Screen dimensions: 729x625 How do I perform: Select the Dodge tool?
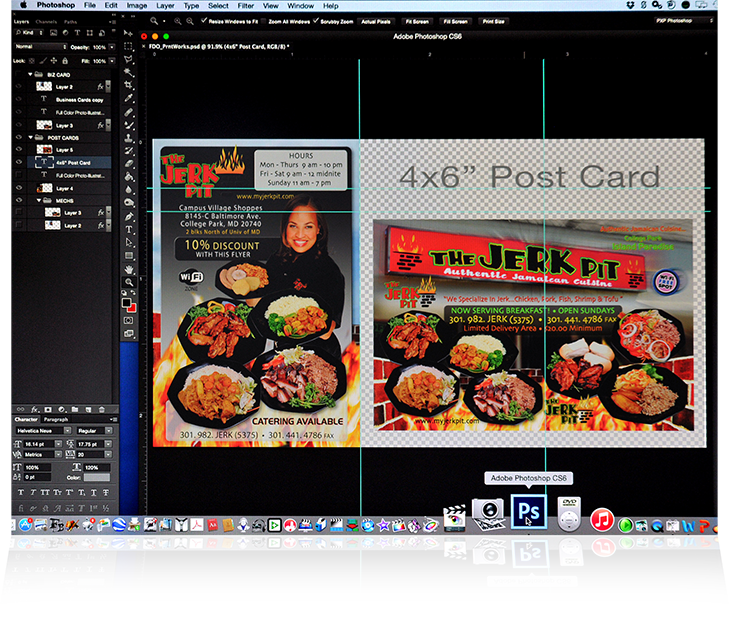pyautogui.click(x=129, y=203)
